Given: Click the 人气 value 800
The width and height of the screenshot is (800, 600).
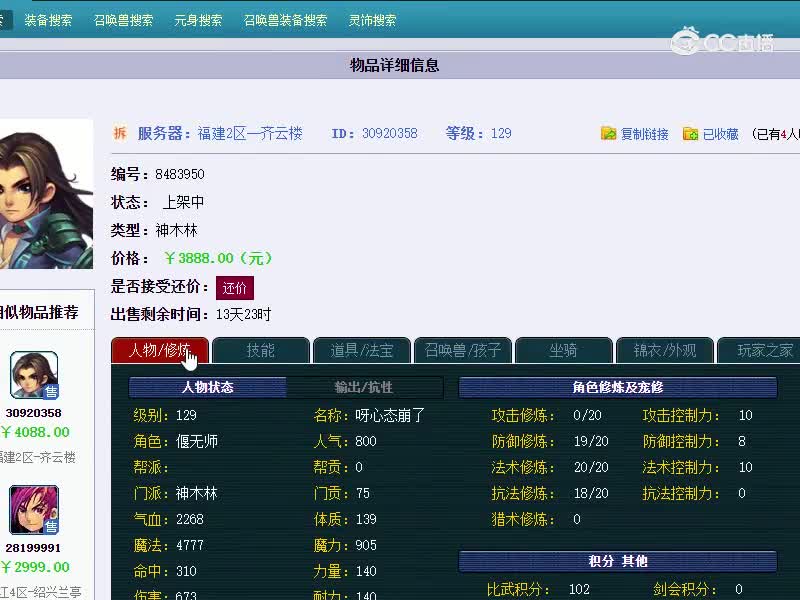Looking at the screenshot, I should [x=366, y=441].
